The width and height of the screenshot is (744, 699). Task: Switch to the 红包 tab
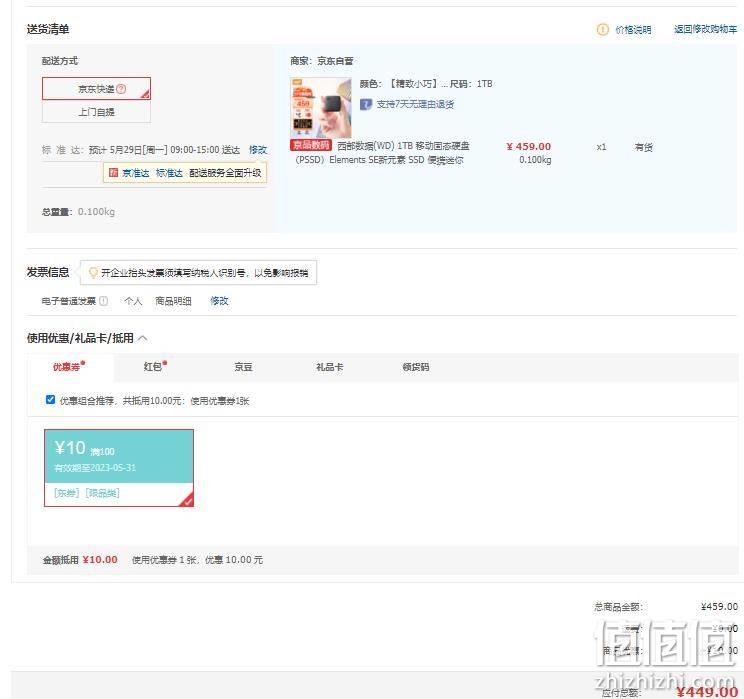click(x=155, y=366)
